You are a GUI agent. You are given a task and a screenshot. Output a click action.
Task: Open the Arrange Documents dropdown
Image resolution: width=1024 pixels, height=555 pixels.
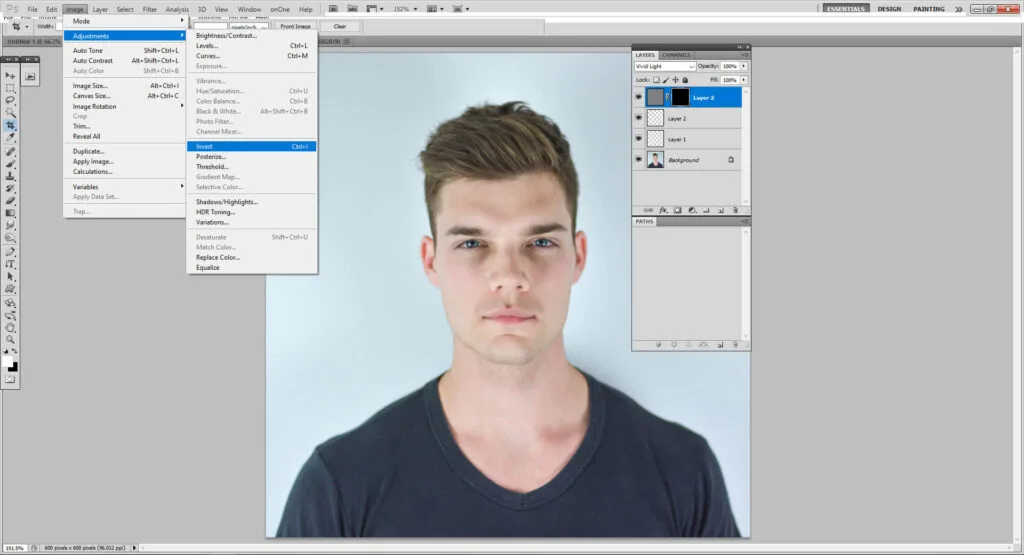(435, 9)
